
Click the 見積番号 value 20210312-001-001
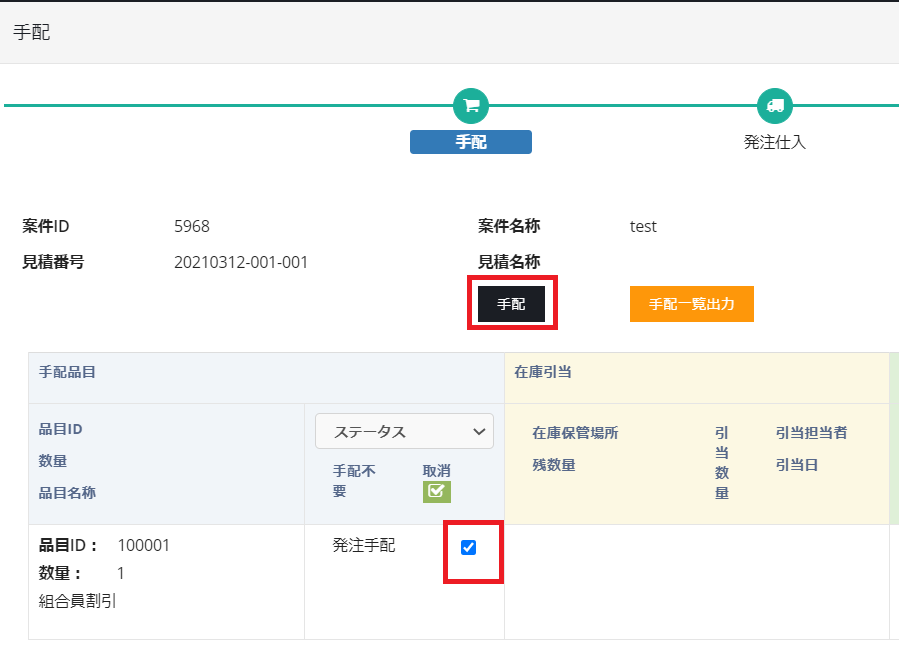(241, 262)
